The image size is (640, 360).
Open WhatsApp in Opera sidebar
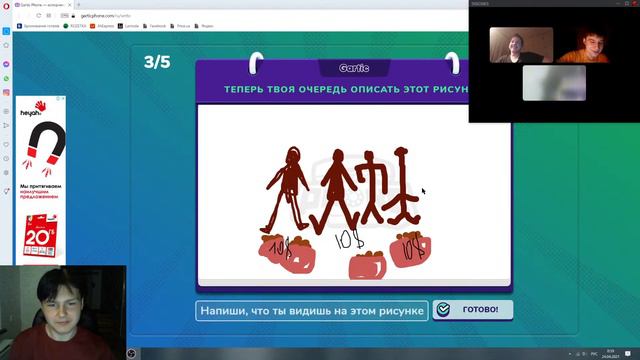click(x=6, y=78)
